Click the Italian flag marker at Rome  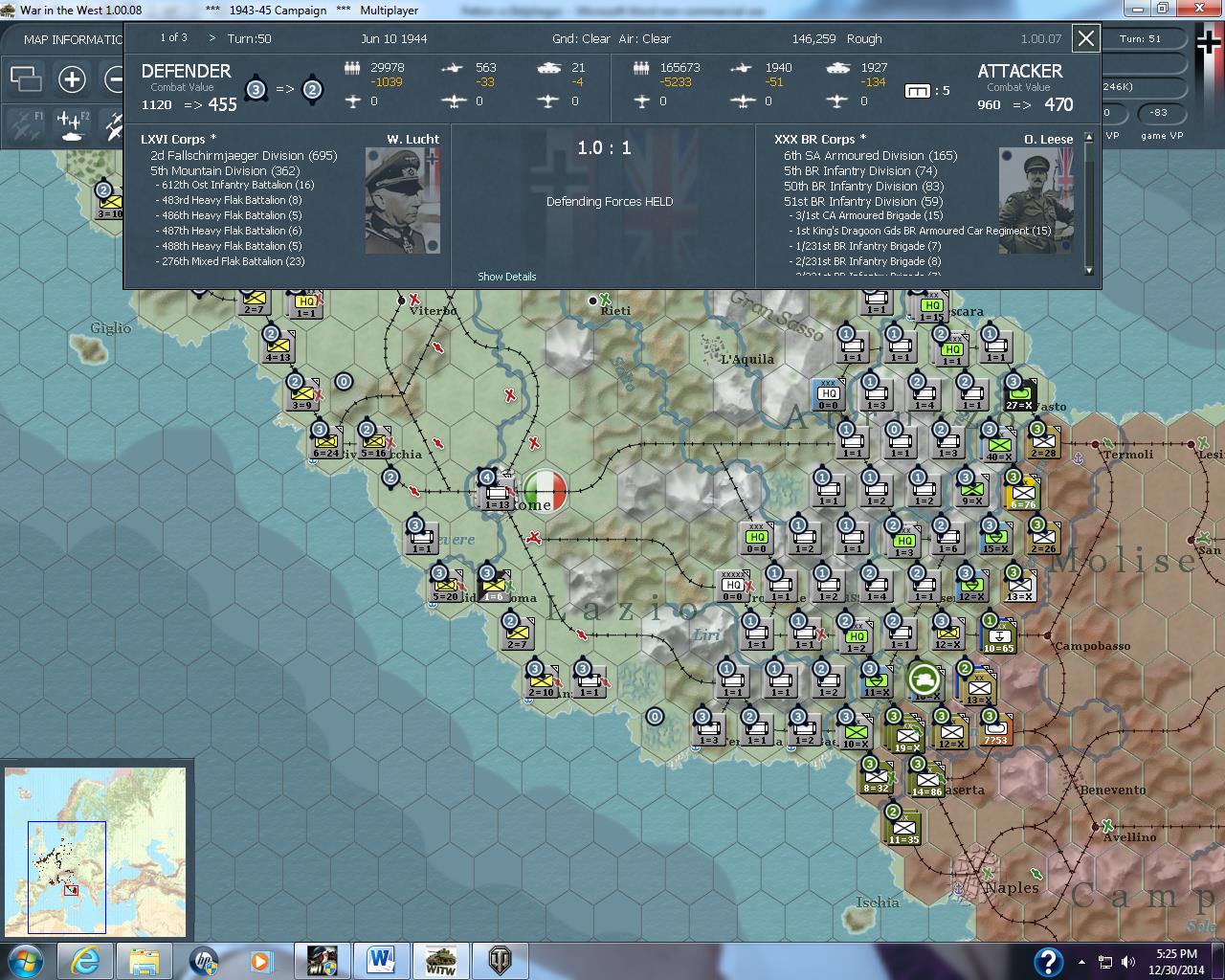(545, 490)
